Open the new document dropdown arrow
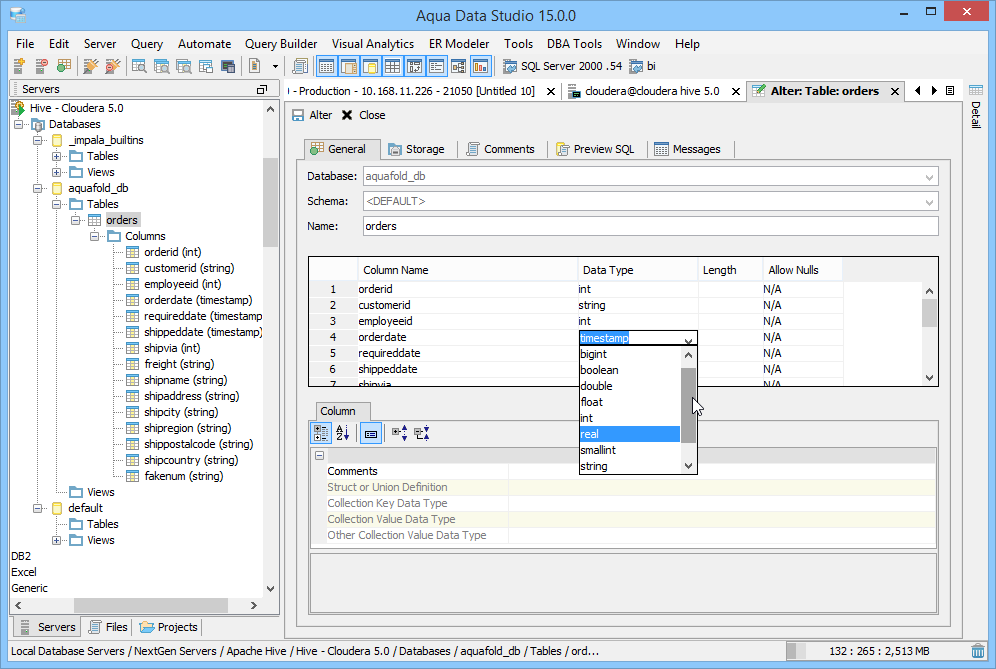 (x=275, y=66)
